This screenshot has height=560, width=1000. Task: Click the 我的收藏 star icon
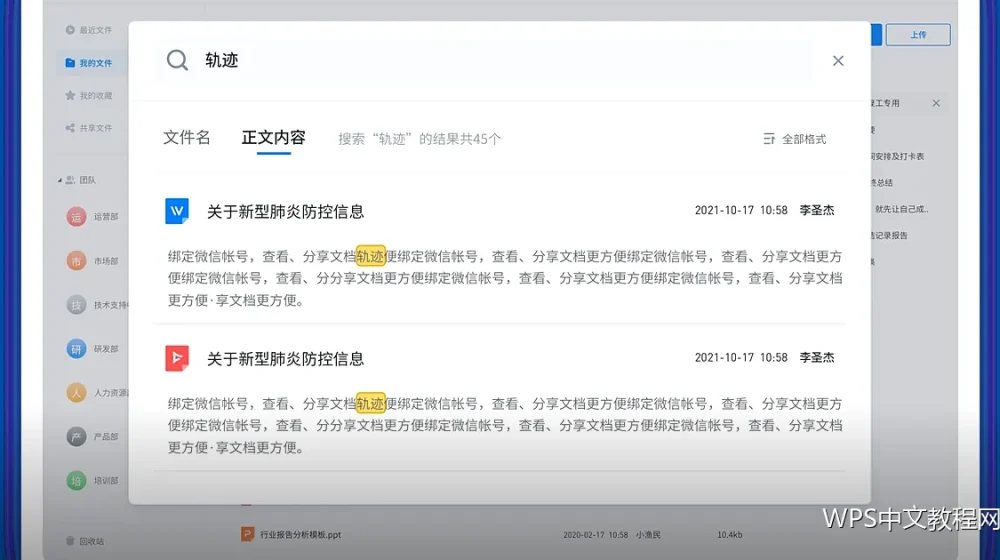pos(70,95)
